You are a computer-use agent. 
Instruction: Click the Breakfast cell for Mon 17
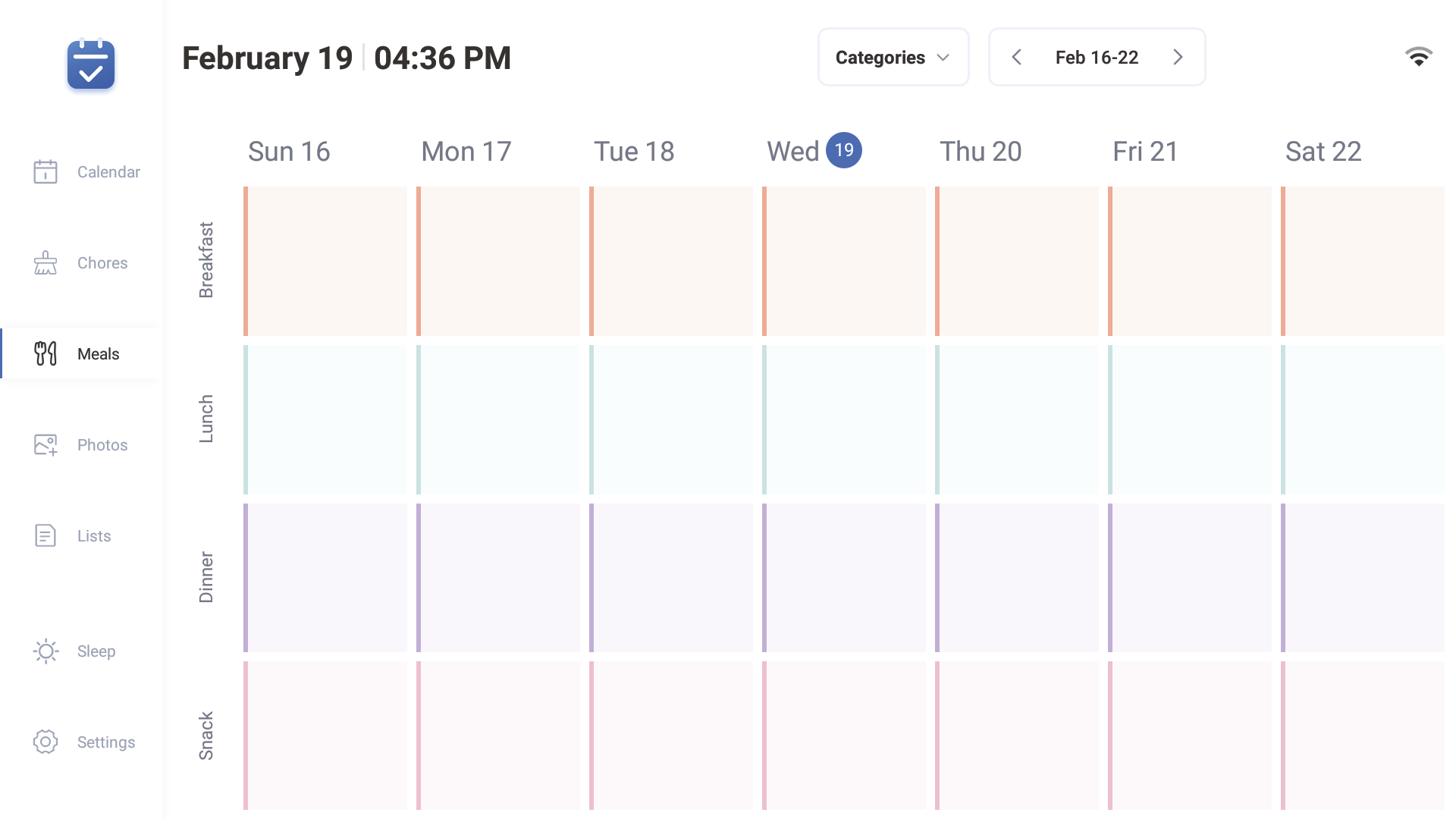coord(498,261)
